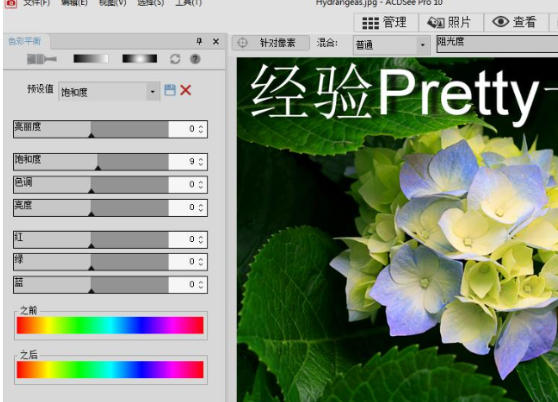
Task: Click the reset refresh icon
Action: pyautogui.click(x=175, y=59)
